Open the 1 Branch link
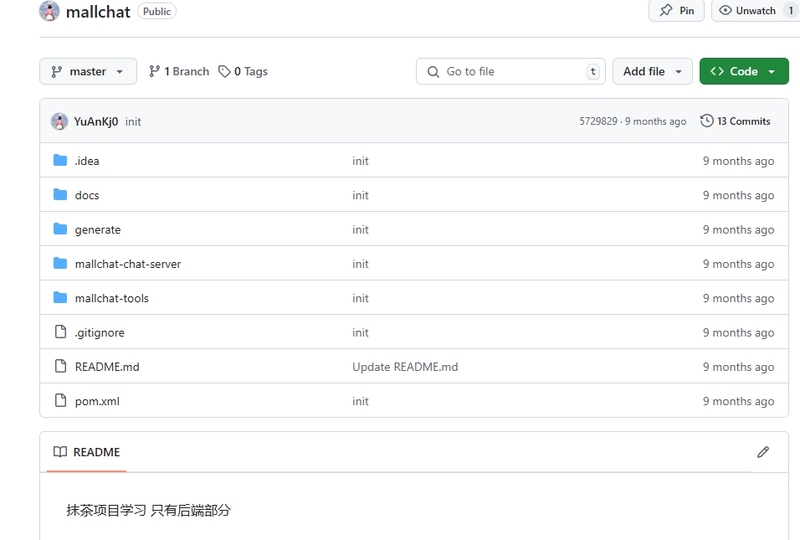 (x=179, y=71)
